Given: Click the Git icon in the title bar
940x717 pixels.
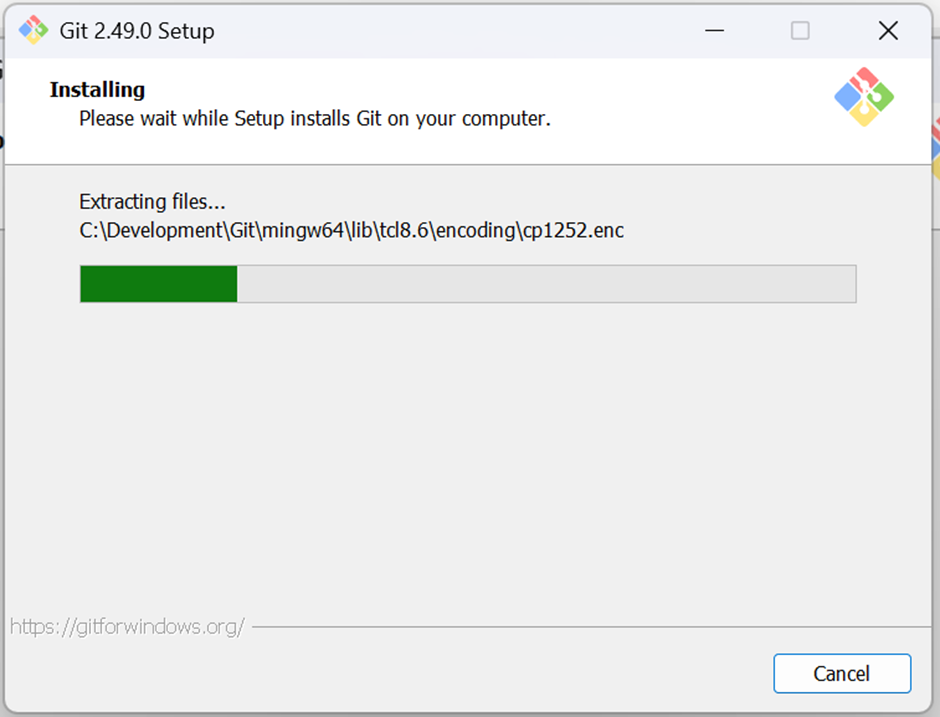Looking at the screenshot, I should [33, 30].
